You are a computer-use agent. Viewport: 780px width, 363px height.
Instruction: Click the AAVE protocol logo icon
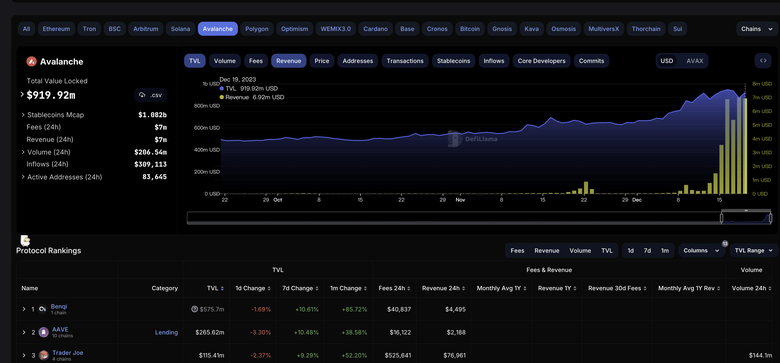[43, 332]
